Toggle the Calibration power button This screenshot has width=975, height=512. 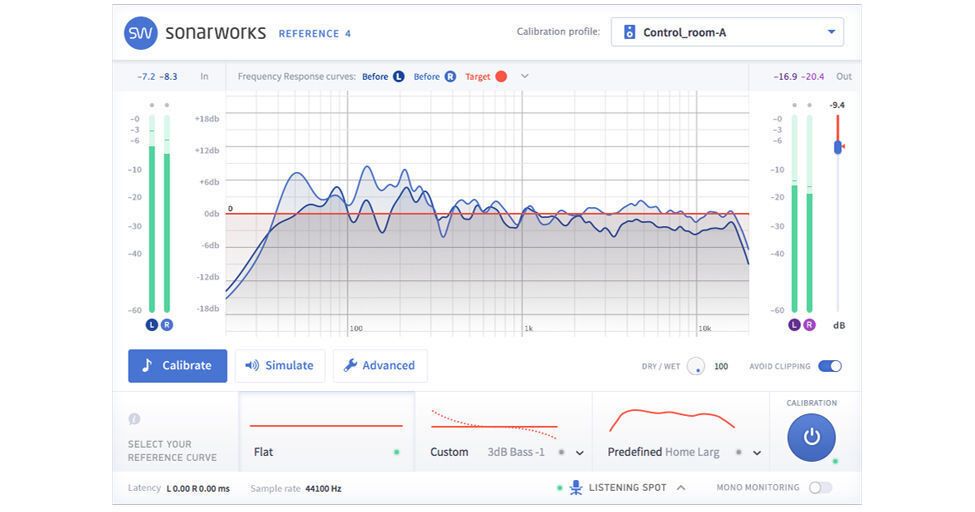(x=811, y=437)
